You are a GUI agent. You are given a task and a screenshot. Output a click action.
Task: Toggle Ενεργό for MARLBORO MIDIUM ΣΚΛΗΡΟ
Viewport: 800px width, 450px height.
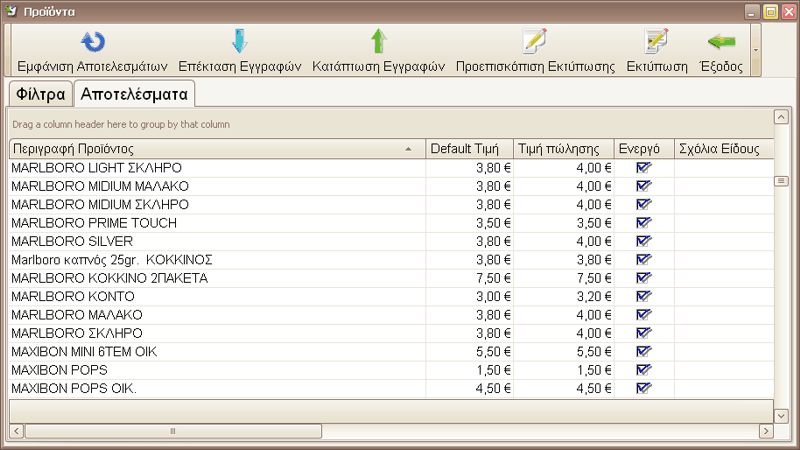[644, 204]
